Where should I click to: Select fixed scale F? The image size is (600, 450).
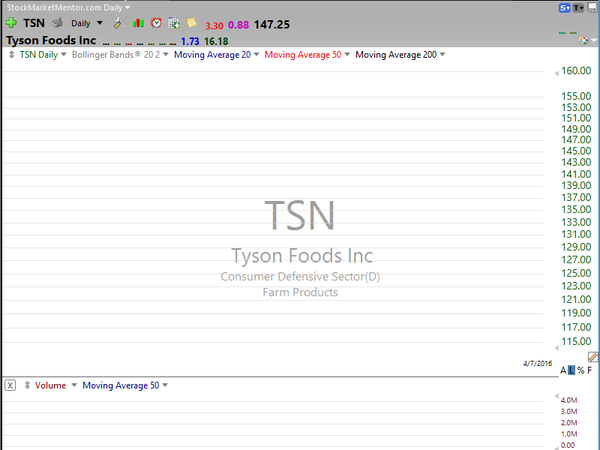[589, 370]
